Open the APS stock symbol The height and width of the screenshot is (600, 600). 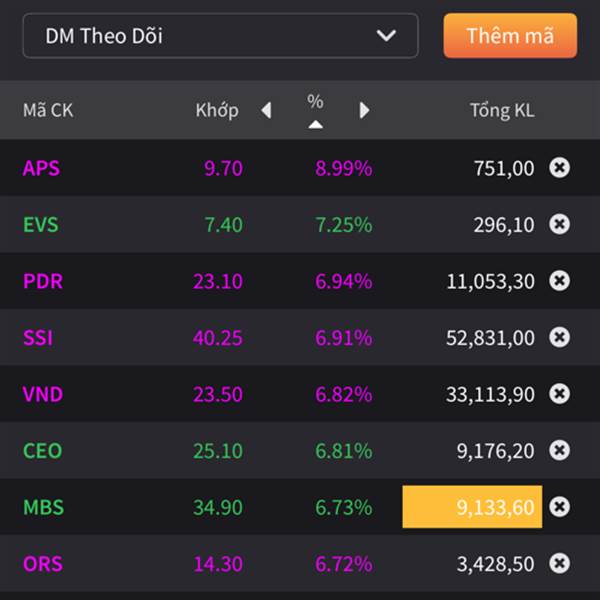(41, 168)
